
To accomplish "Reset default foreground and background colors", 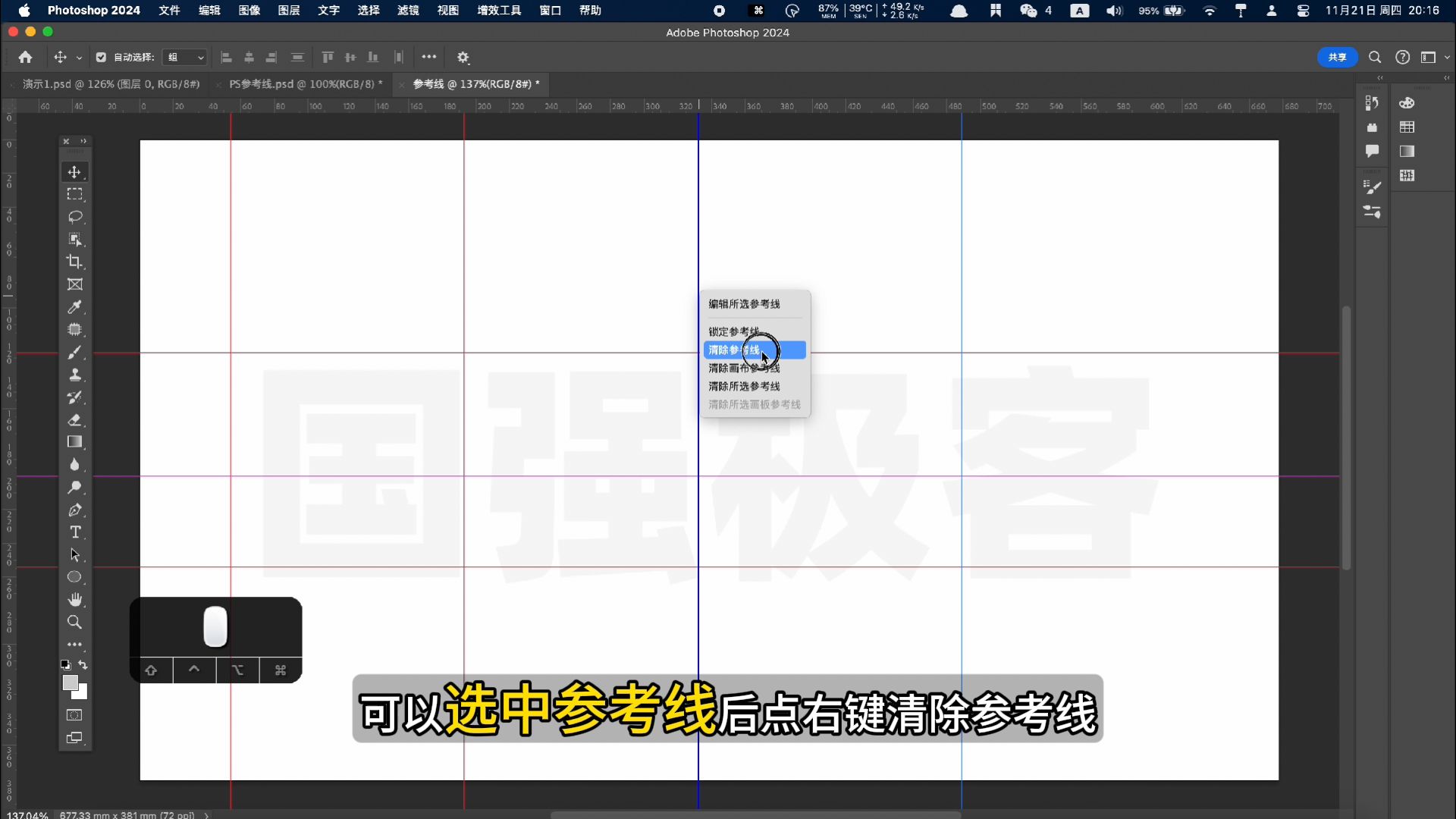I will (66, 665).
